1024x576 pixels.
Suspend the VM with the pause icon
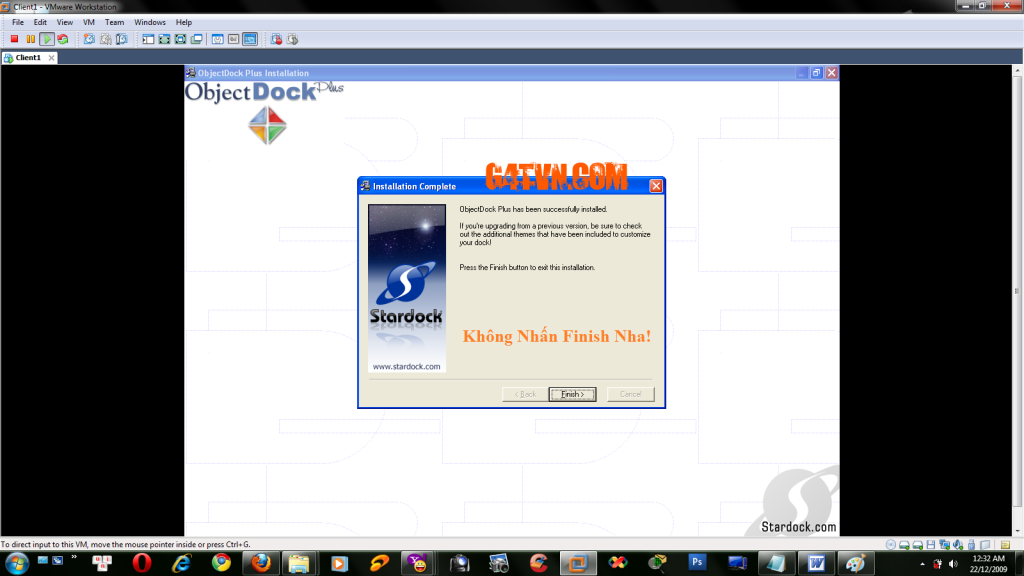point(30,39)
